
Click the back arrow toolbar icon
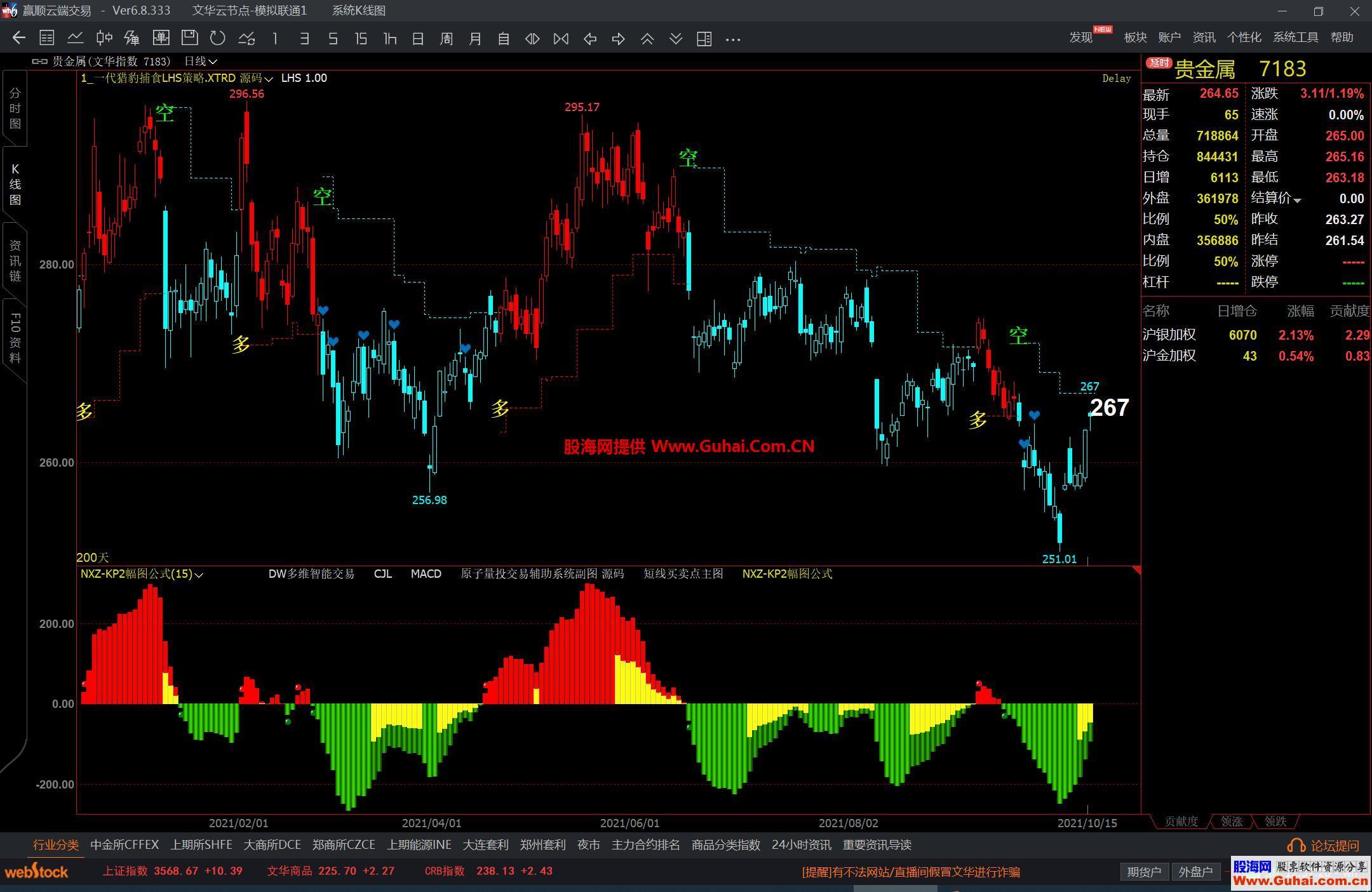click(x=18, y=38)
